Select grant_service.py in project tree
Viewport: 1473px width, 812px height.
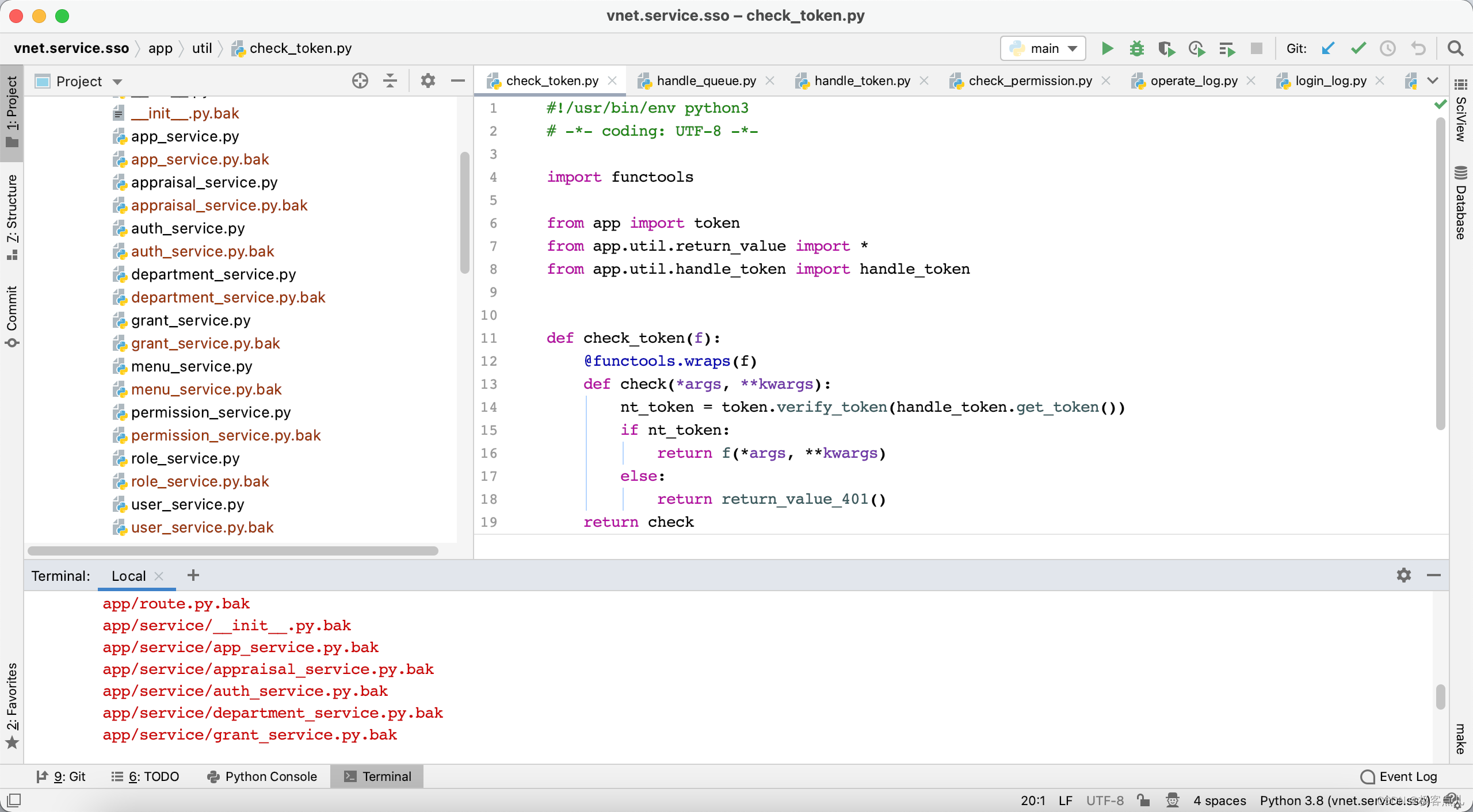(190, 320)
